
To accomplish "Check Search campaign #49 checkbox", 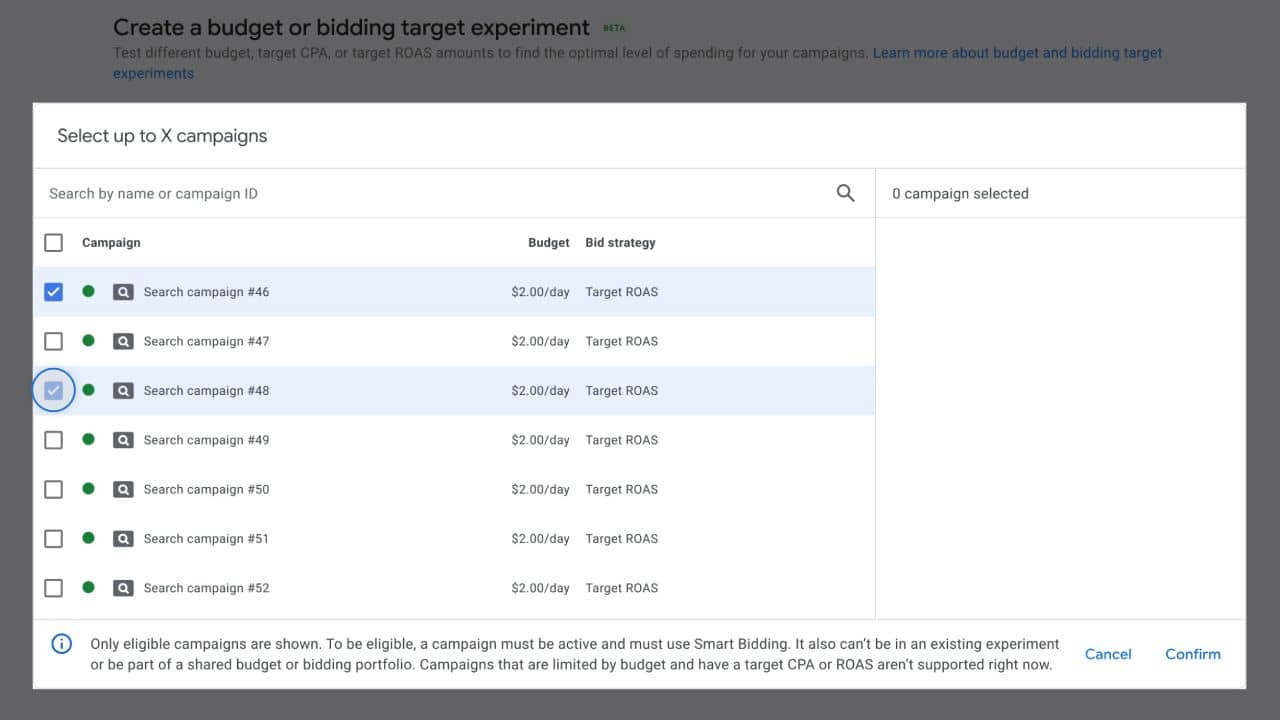I will [x=54, y=440].
